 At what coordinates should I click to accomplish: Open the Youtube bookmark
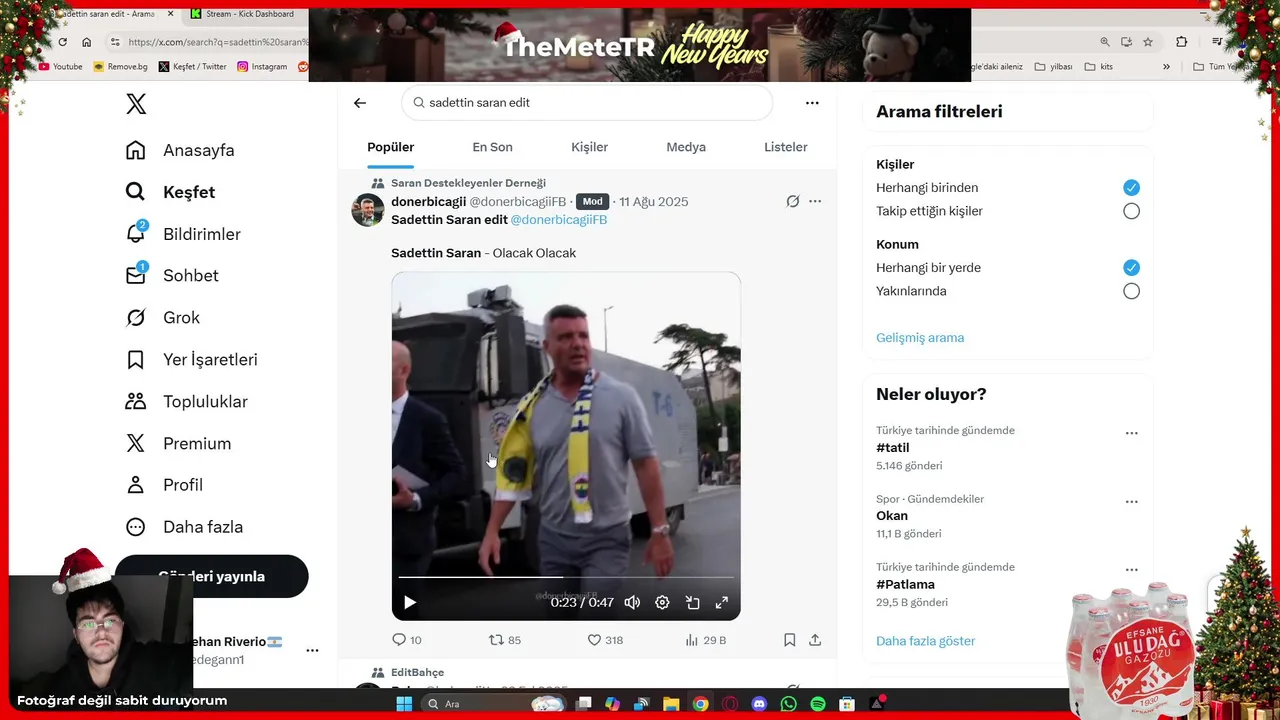point(61,67)
